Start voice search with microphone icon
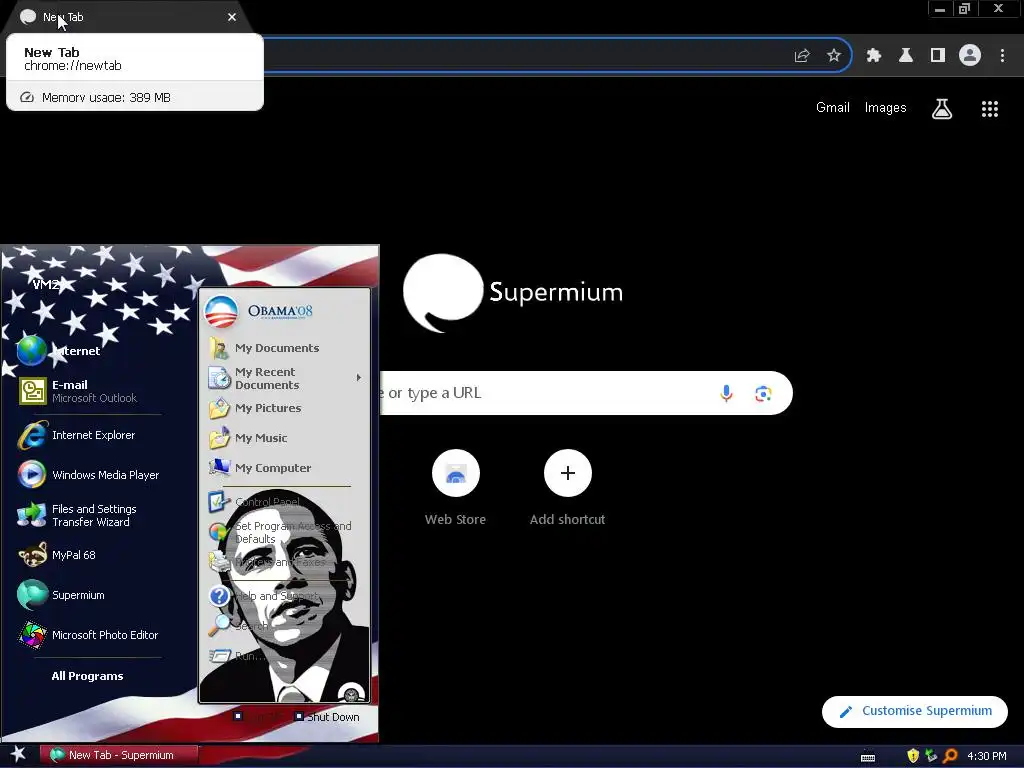The width and height of the screenshot is (1024, 768). [x=726, y=393]
